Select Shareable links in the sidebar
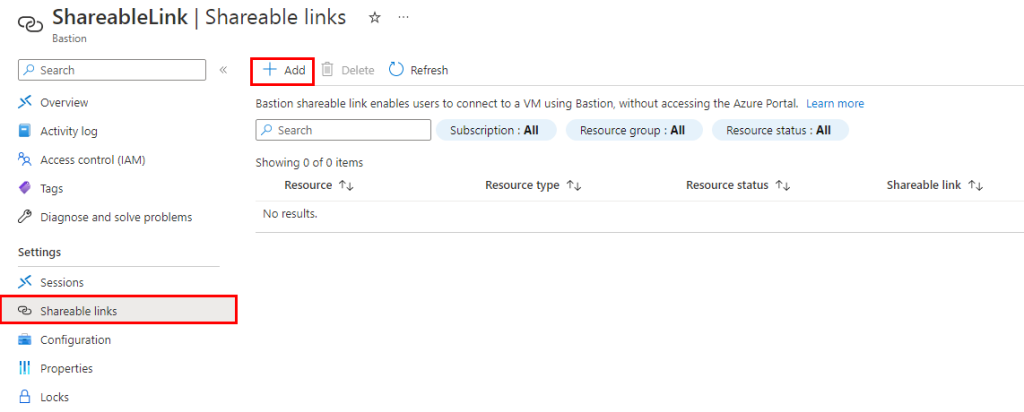The image size is (1024, 412). click(x=118, y=311)
